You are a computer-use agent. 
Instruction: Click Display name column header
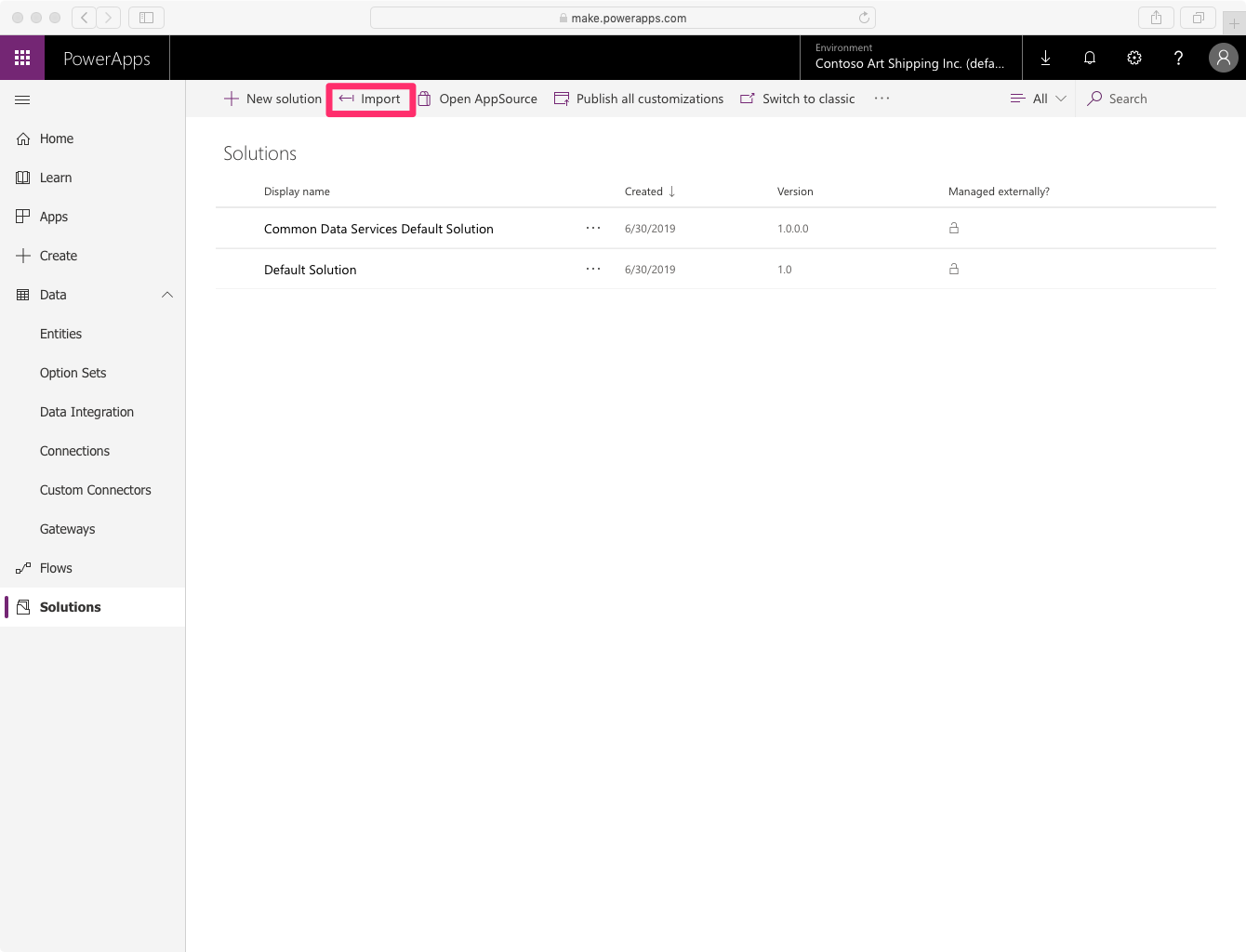[297, 192]
